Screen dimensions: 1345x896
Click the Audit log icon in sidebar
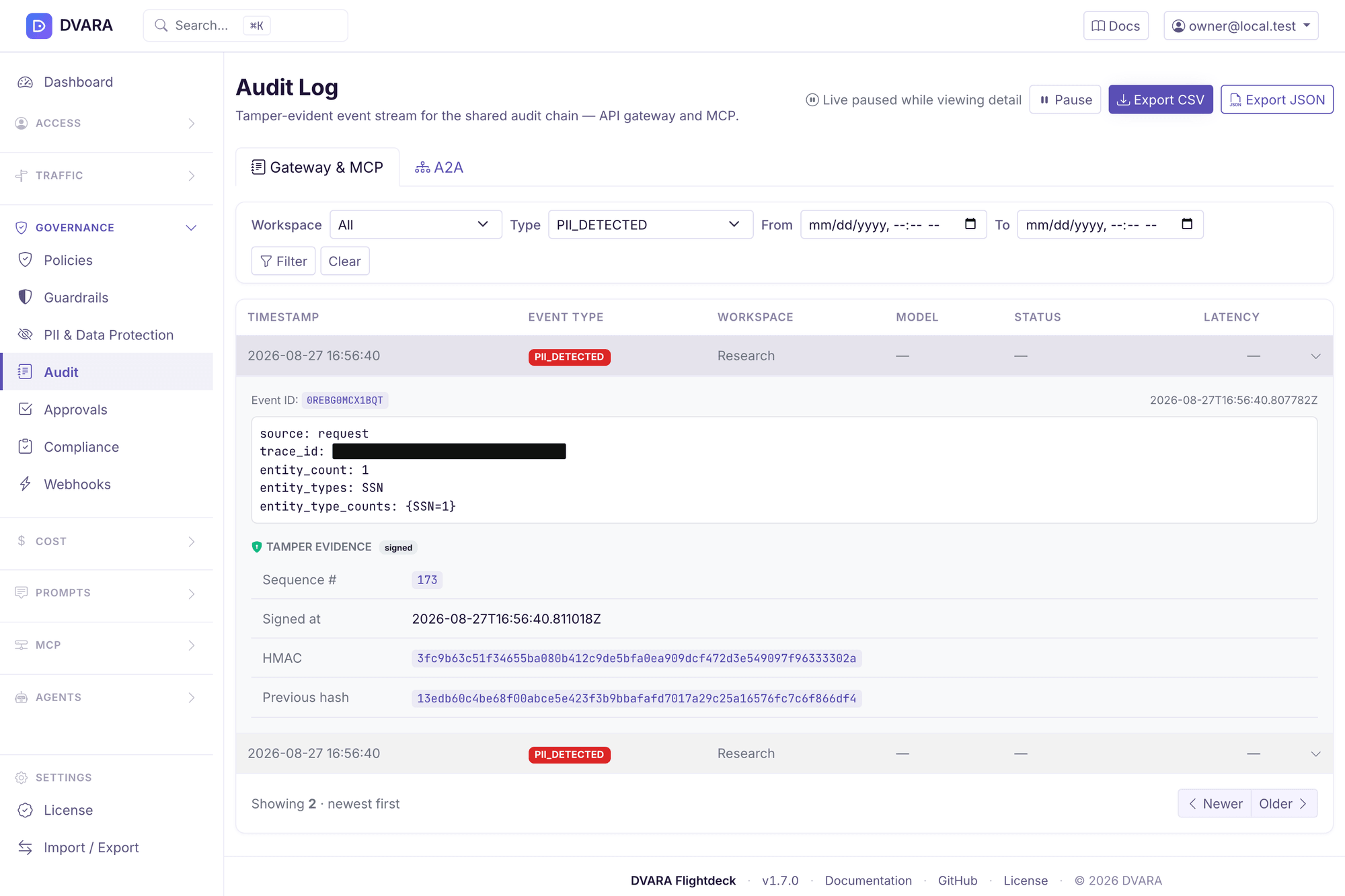tap(26, 372)
